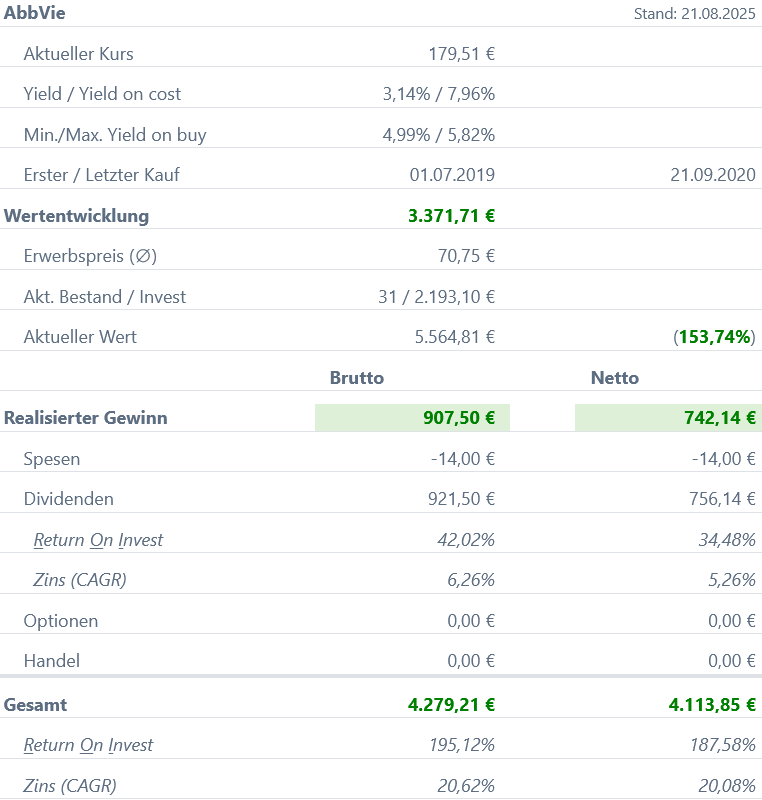This screenshot has height=800, width=762.
Task: Select the 195,12% total return
Action: click(x=462, y=745)
